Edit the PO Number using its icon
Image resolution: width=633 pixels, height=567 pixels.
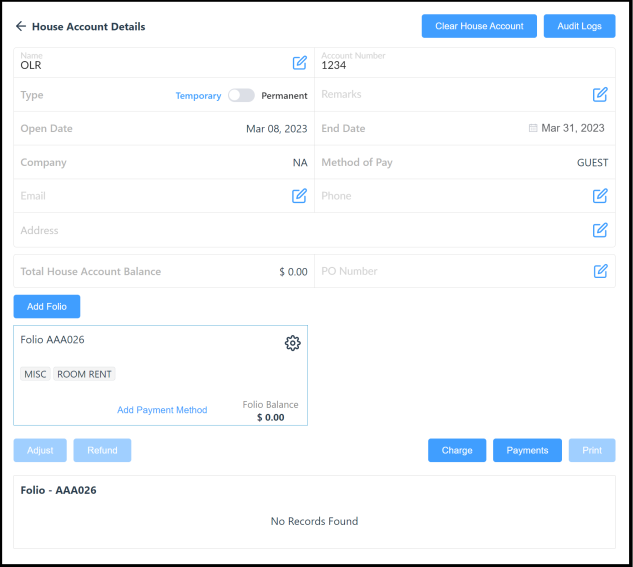click(600, 271)
